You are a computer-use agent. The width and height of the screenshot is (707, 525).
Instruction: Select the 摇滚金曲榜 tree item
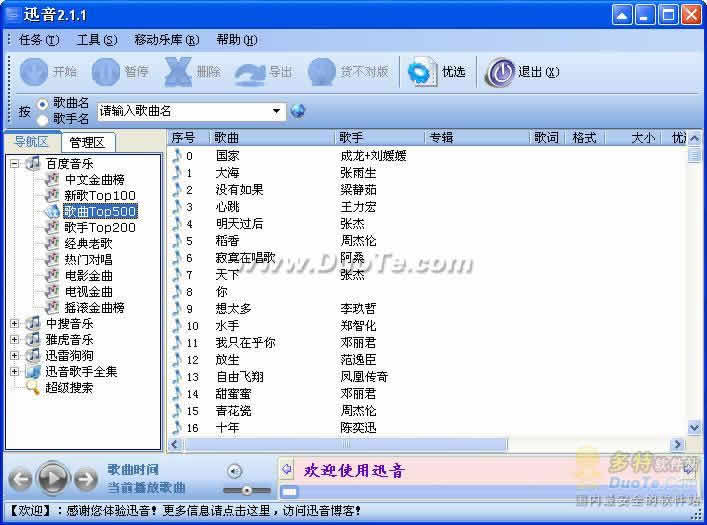(94, 308)
